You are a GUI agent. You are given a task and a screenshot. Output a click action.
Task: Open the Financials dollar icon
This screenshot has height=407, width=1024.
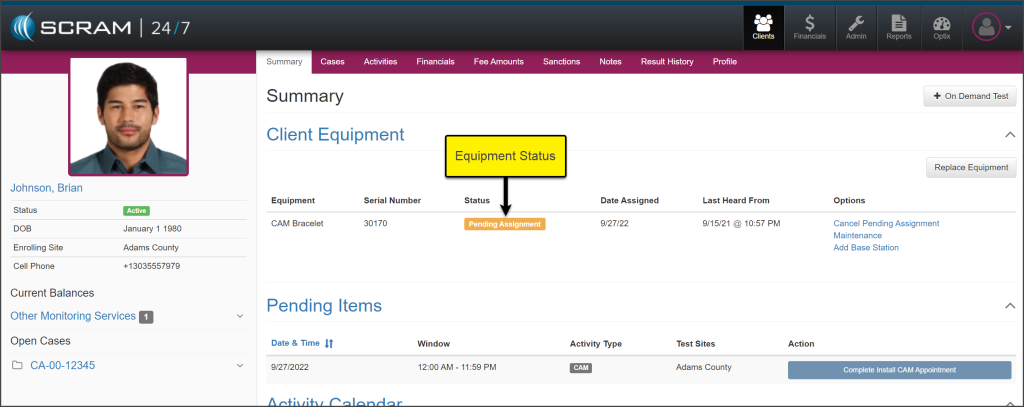[x=809, y=27]
